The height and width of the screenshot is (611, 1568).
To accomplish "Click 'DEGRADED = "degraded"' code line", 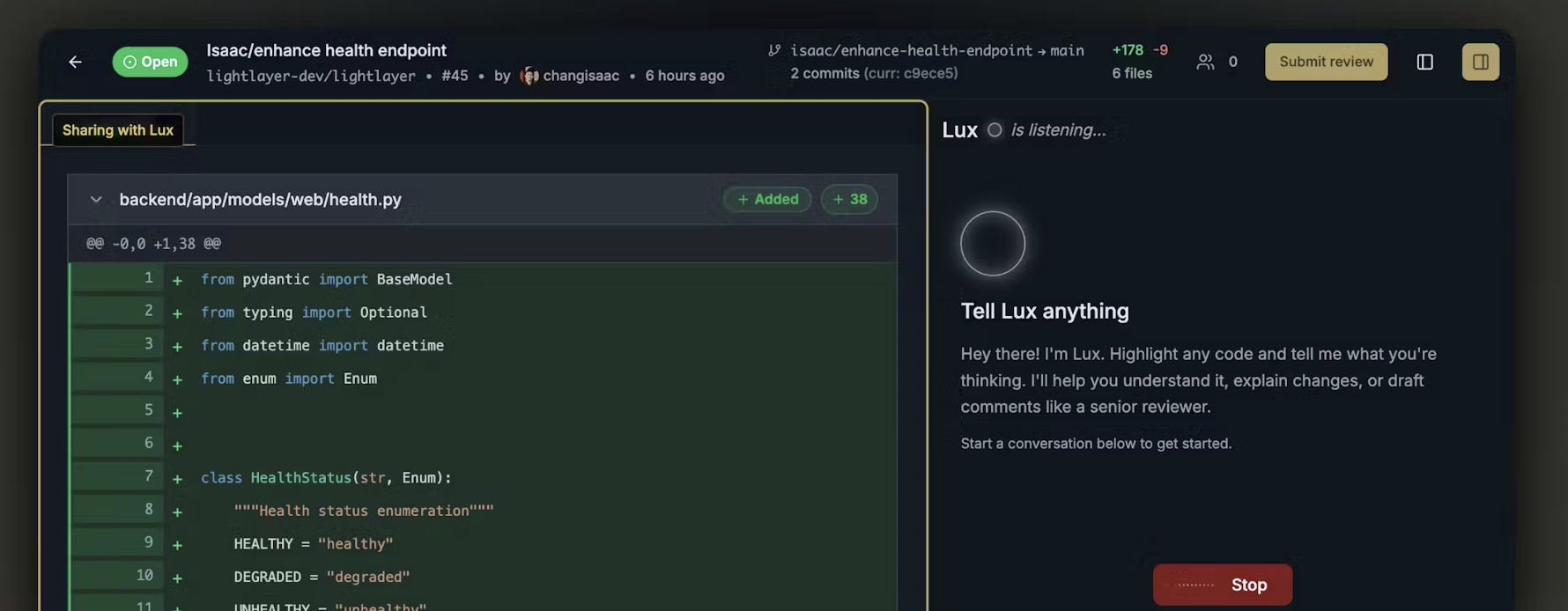I will [322, 578].
